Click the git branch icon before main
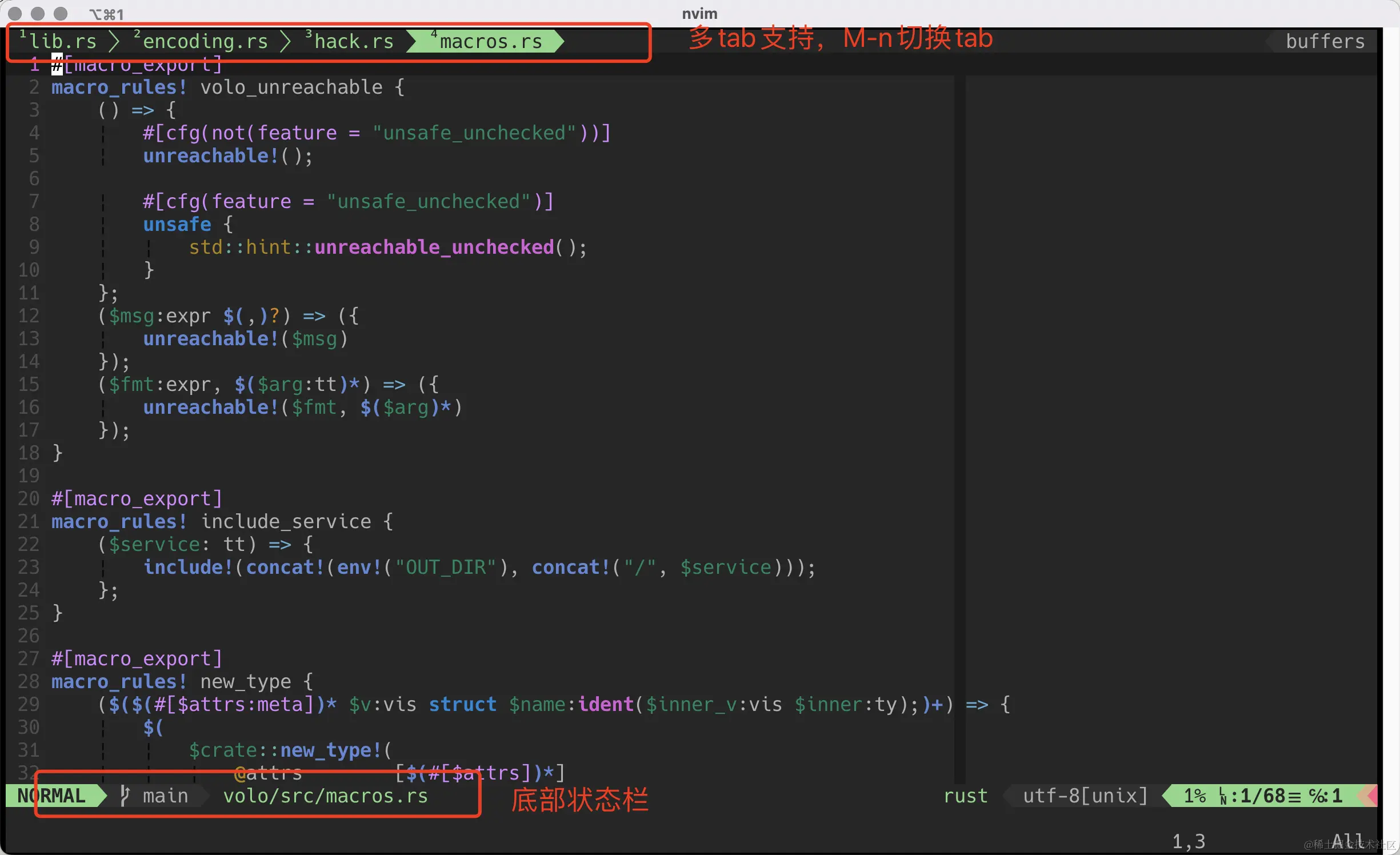 [125, 796]
